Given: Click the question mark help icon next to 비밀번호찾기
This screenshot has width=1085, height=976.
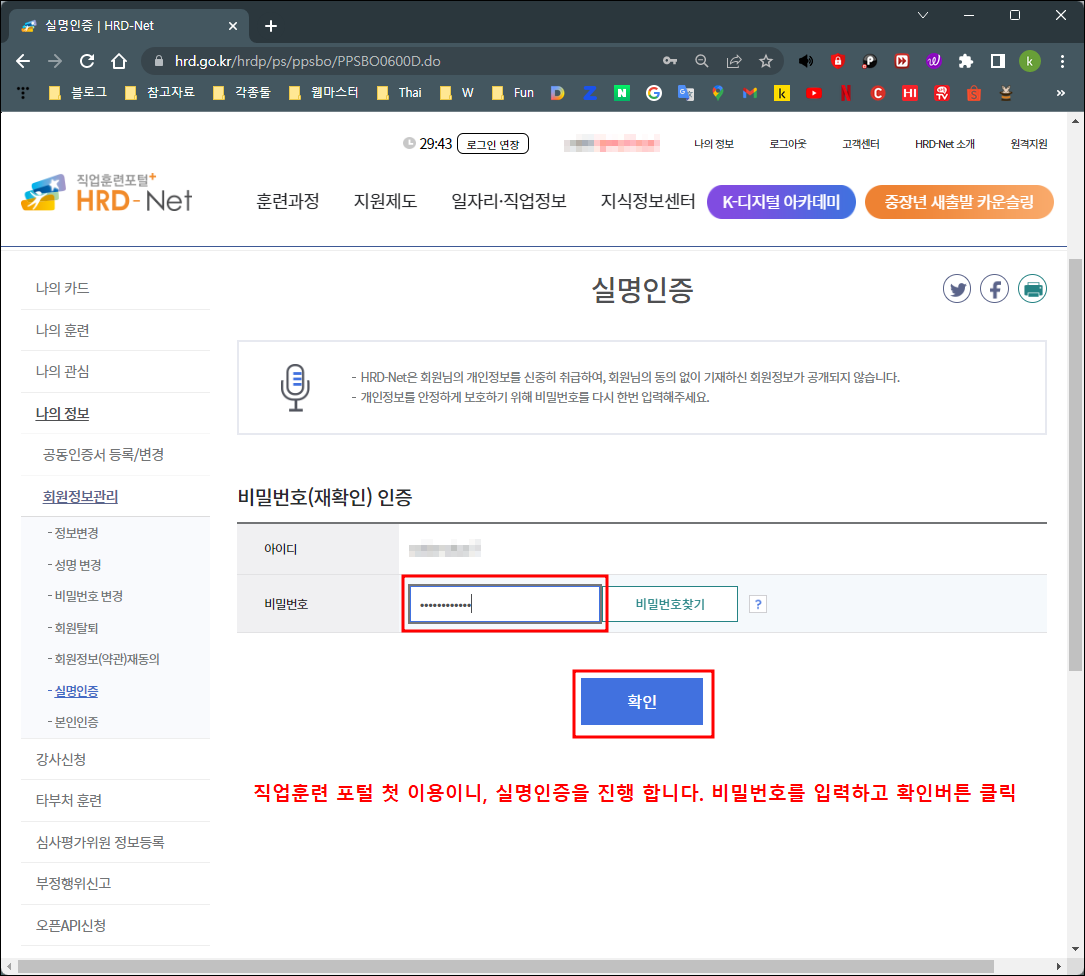Looking at the screenshot, I should point(759,603).
